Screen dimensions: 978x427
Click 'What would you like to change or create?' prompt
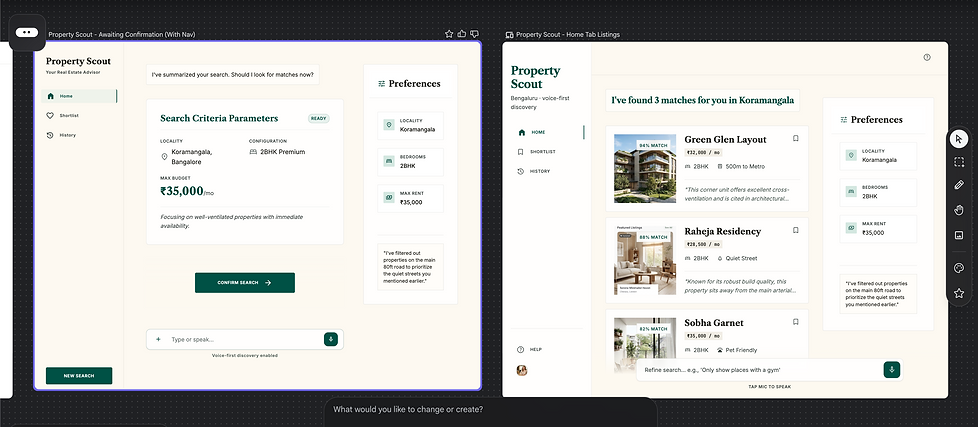408,410
